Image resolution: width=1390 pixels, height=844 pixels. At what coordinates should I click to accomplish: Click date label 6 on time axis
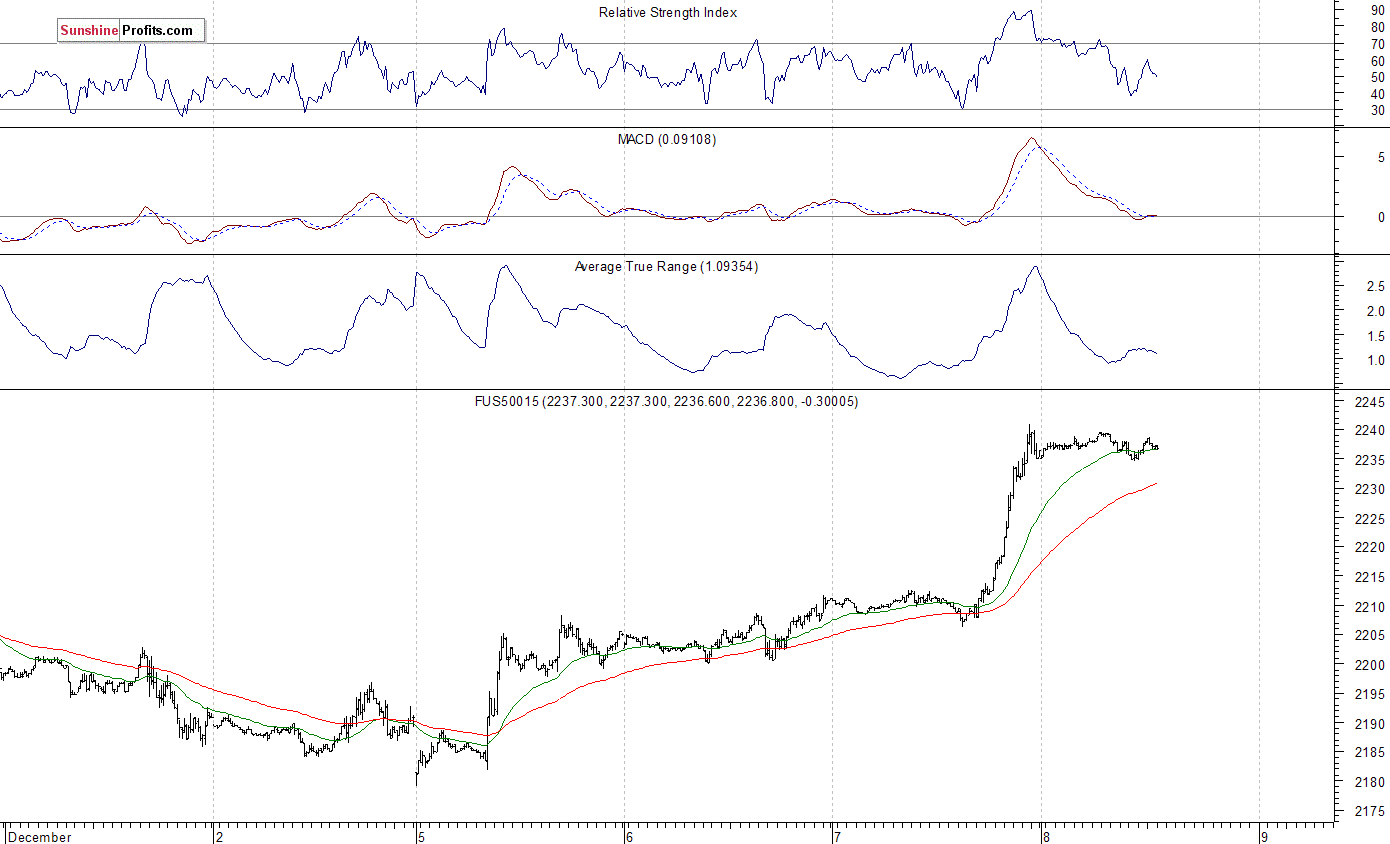click(x=627, y=838)
